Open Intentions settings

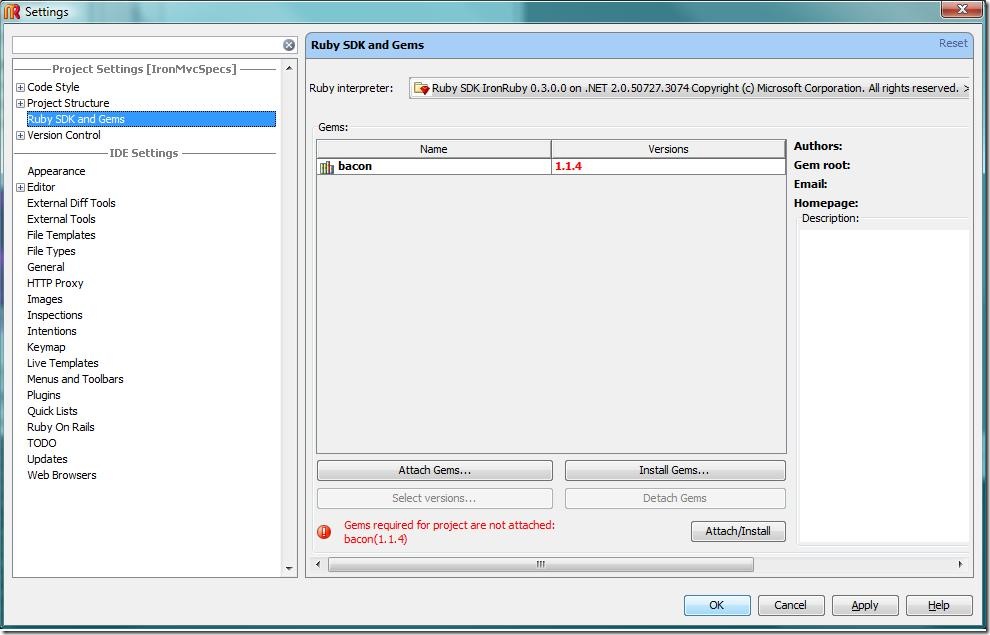point(52,331)
